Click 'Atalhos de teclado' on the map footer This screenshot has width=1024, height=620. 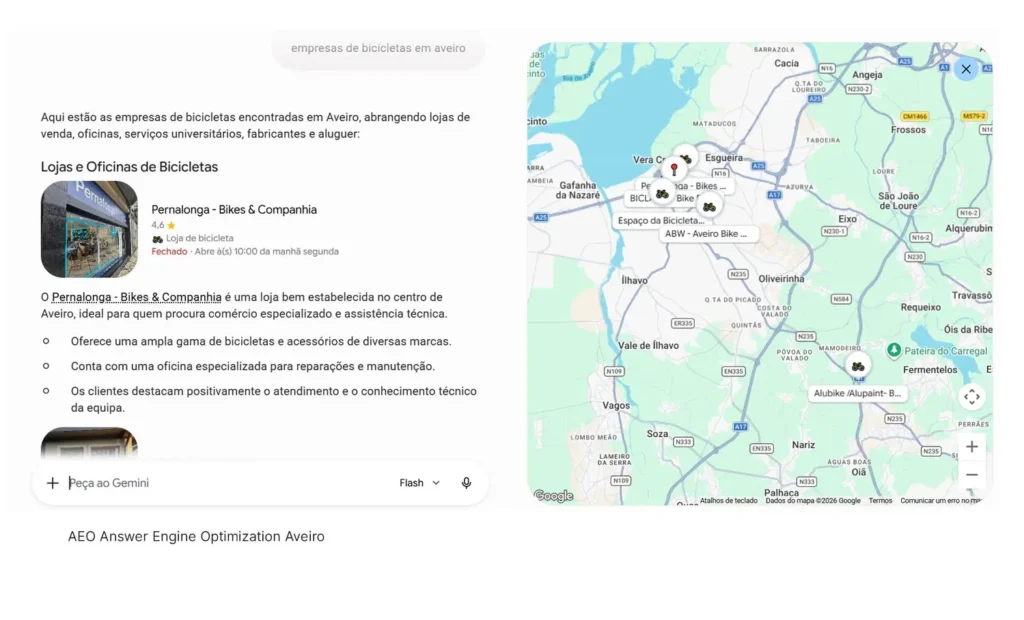[728, 500]
